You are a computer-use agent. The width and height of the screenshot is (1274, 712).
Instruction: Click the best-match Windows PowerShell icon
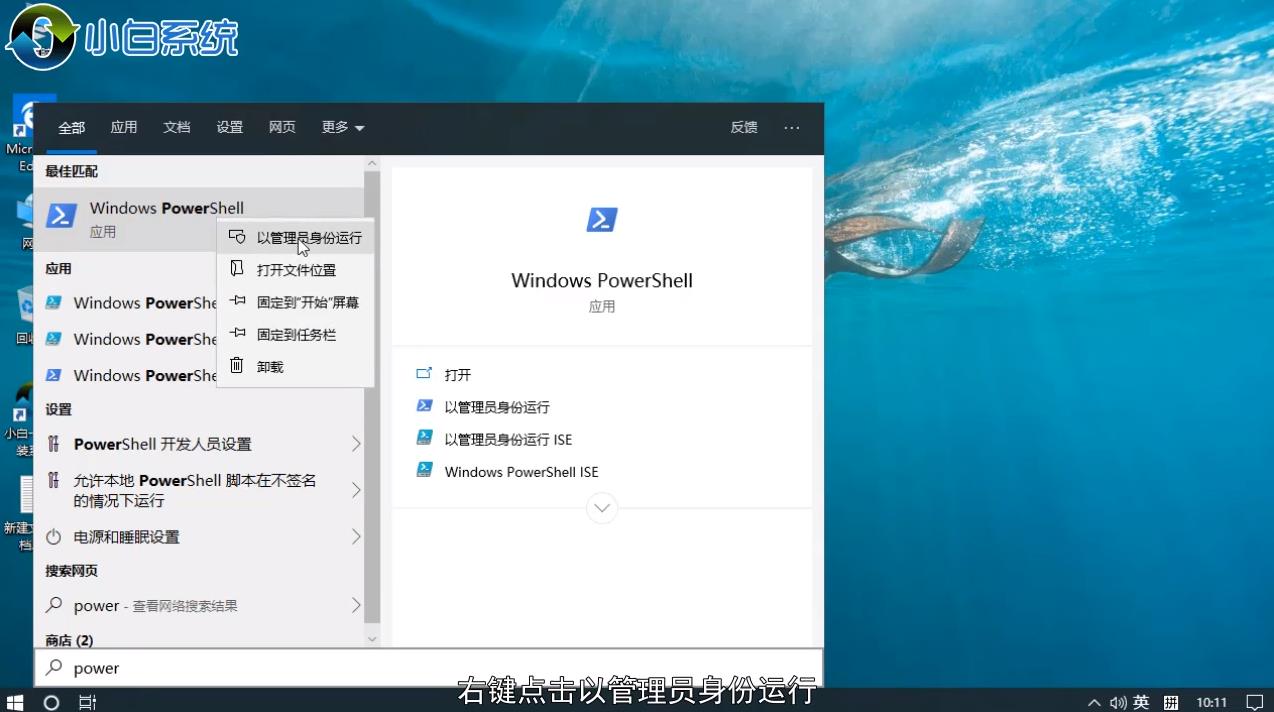62,216
